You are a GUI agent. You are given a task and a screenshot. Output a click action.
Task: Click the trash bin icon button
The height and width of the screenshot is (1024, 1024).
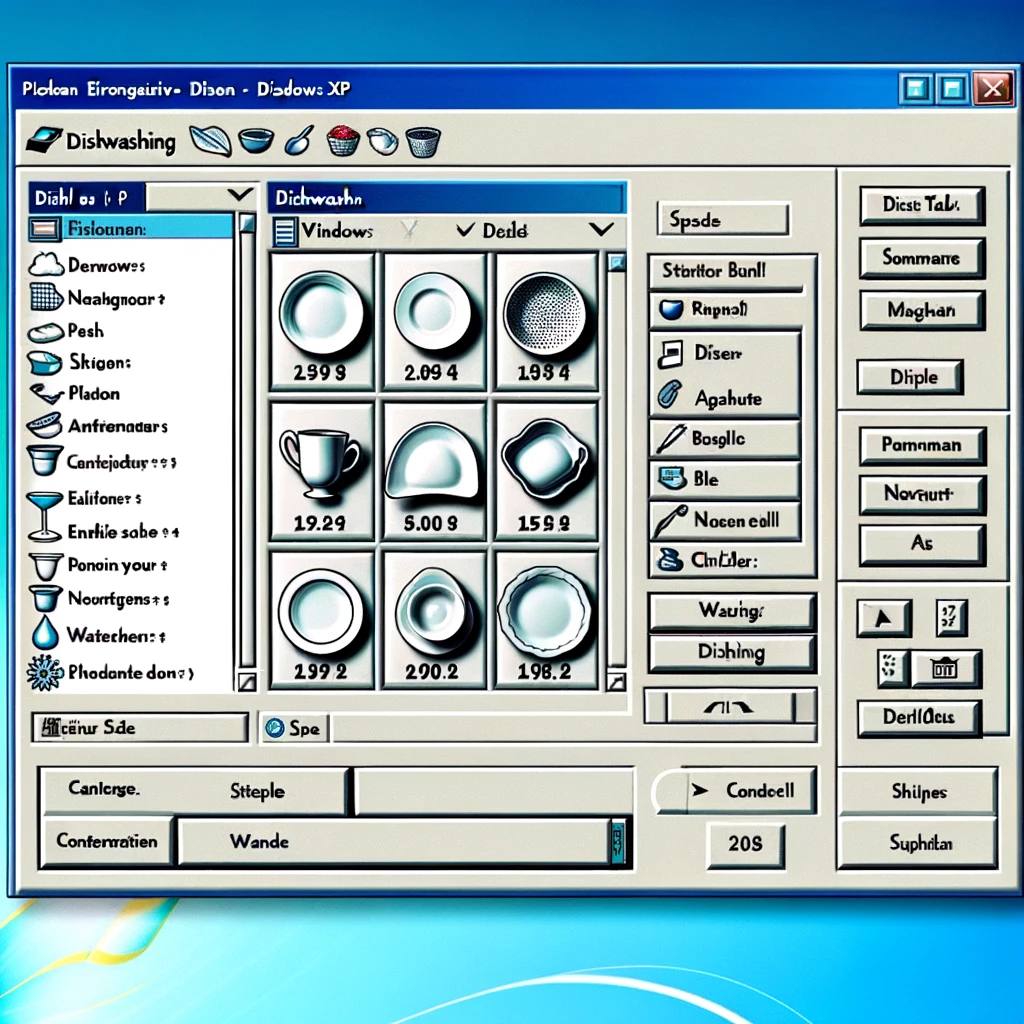pos(945,668)
